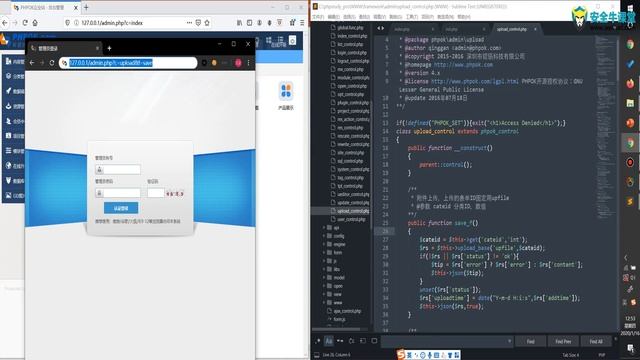
Task: Open Chrome three-dot menu
Action: tap(248, 62)
